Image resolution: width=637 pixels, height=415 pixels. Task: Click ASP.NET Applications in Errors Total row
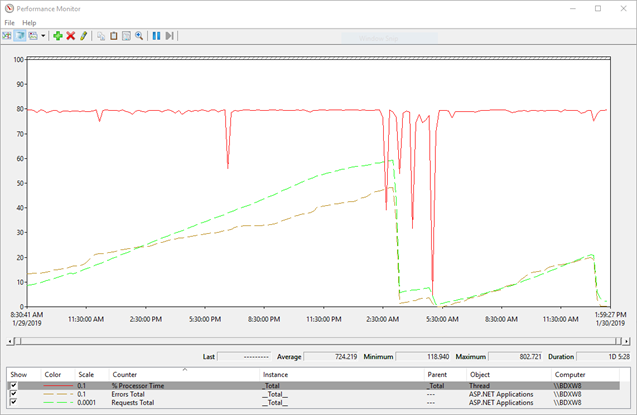[x=501, y=394]
